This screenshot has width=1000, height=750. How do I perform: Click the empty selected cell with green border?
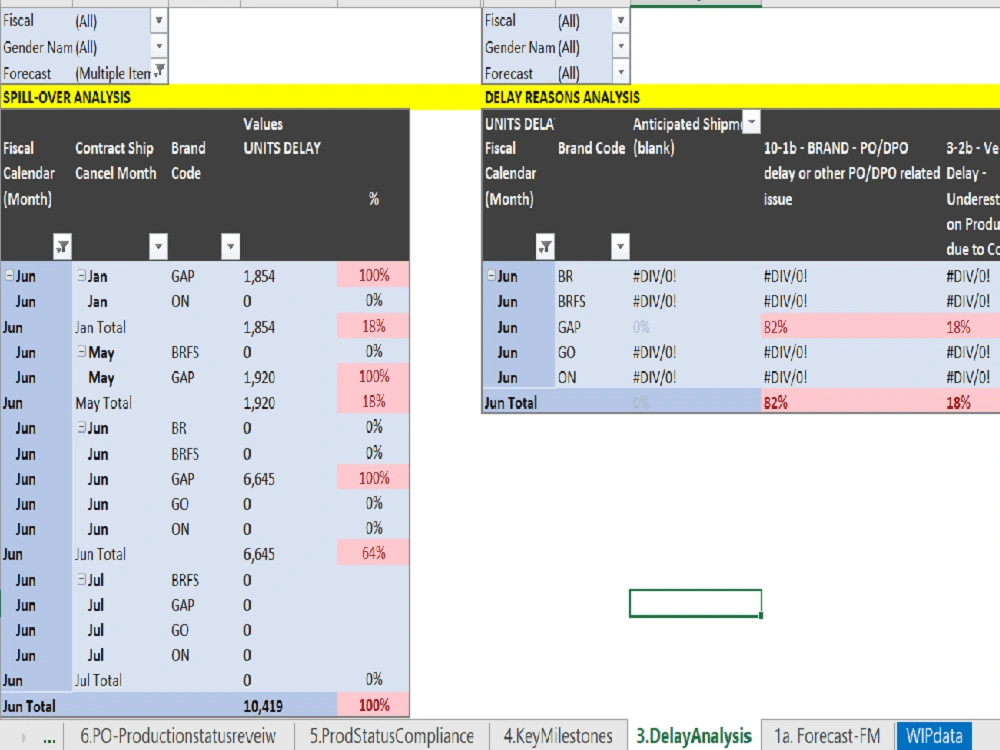(695, 603)
